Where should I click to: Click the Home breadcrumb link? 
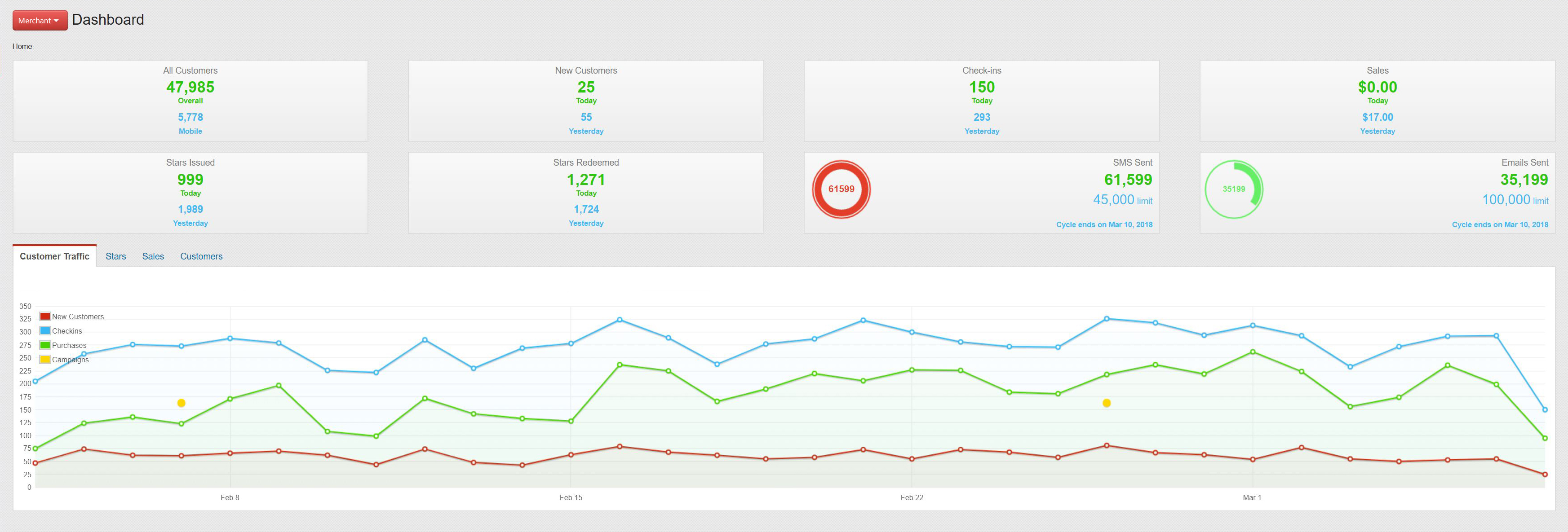(22, 46)
